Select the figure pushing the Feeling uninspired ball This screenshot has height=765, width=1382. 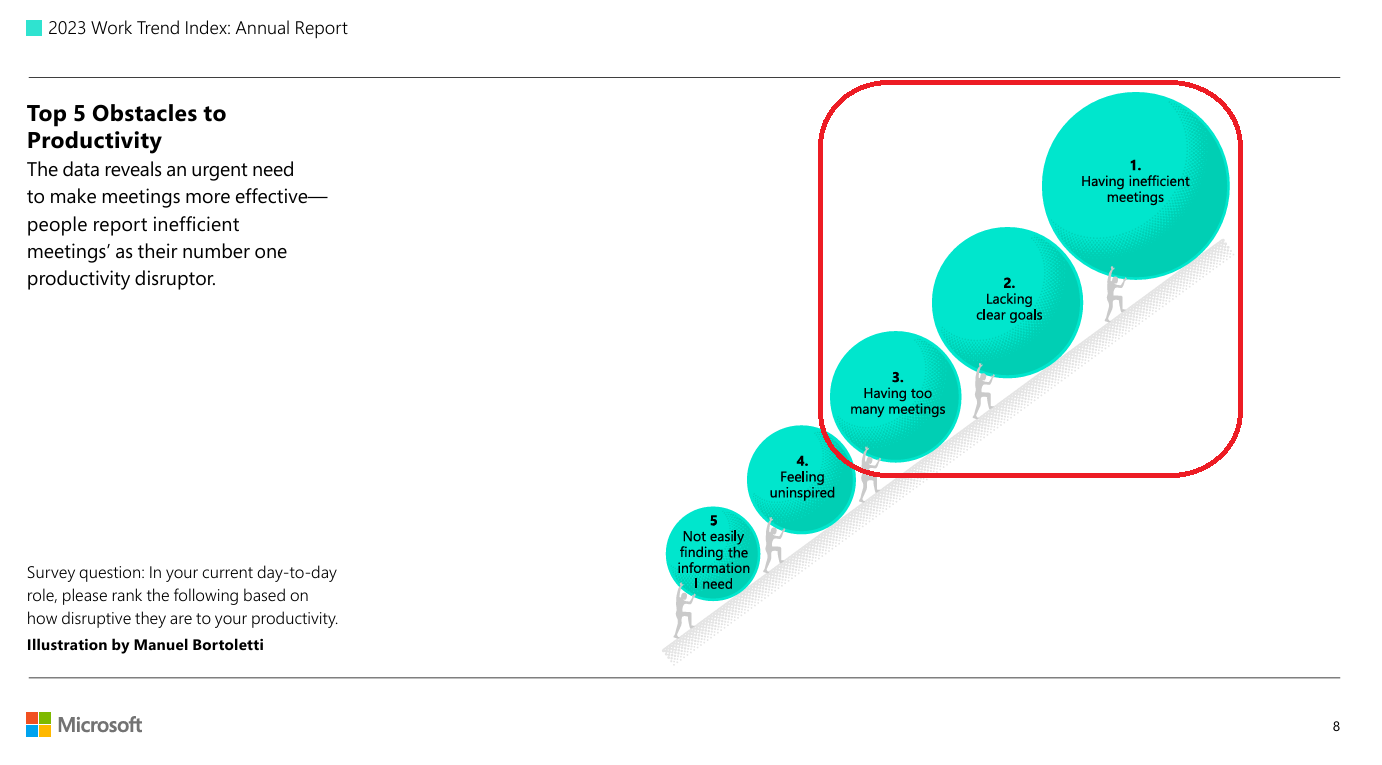[x=772, y=547]
